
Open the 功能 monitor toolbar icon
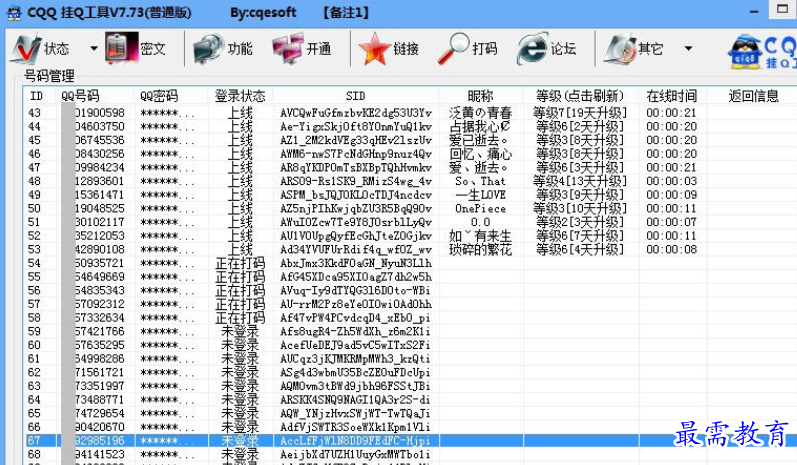tap(209, 49)
